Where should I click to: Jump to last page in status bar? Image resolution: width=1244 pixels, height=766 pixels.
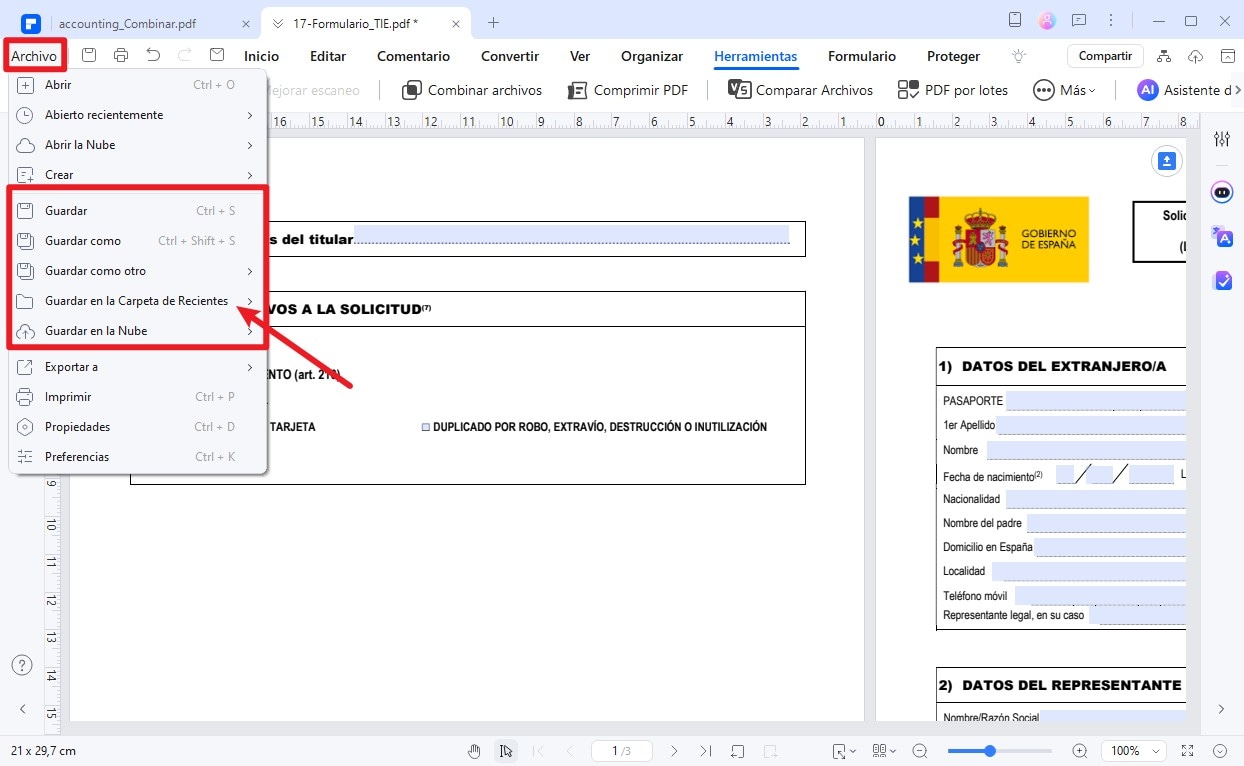coord(706,751)
